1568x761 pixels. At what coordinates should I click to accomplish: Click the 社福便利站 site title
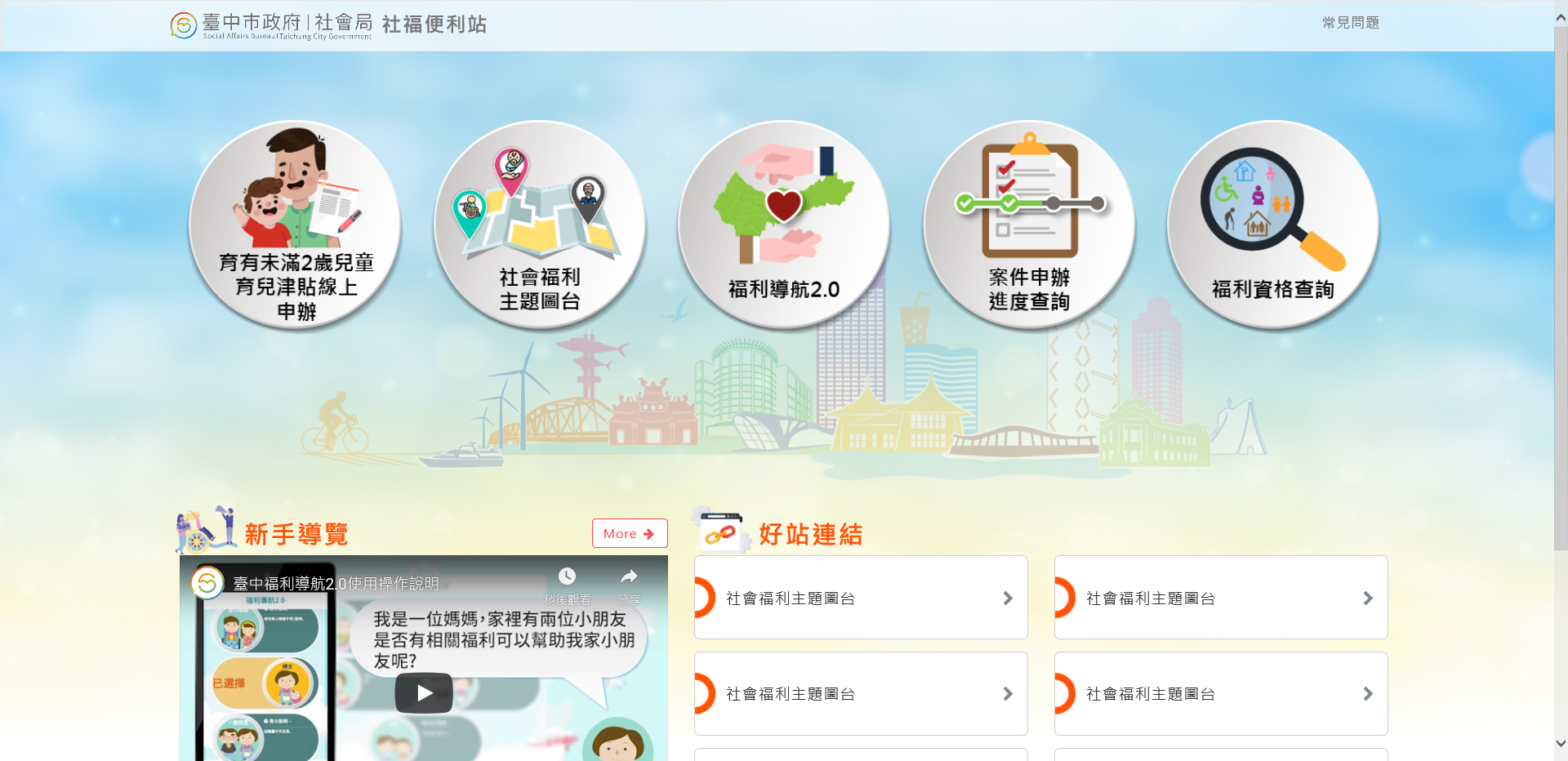[x=434, y=24]
